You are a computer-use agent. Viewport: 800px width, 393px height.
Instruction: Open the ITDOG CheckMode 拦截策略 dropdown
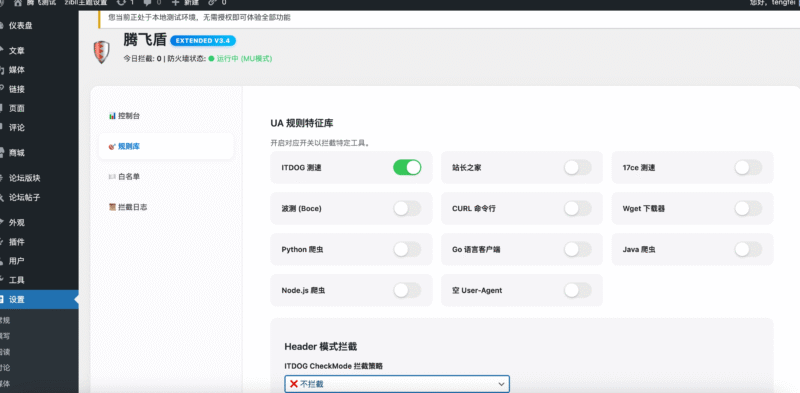(x=397, y=384)
